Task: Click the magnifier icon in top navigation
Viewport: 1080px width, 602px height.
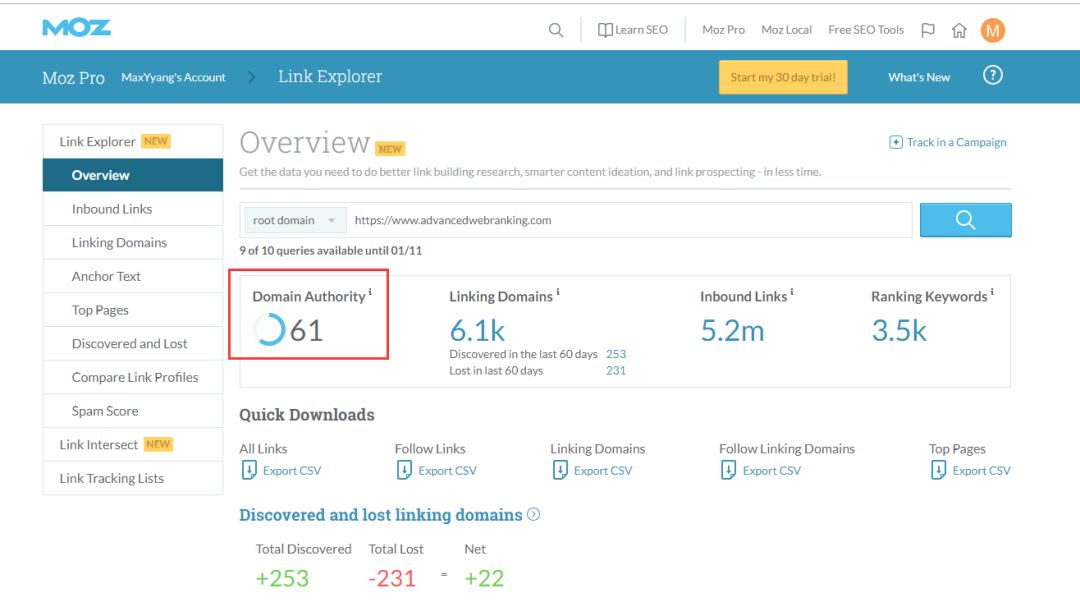Action: coord(556,30)
